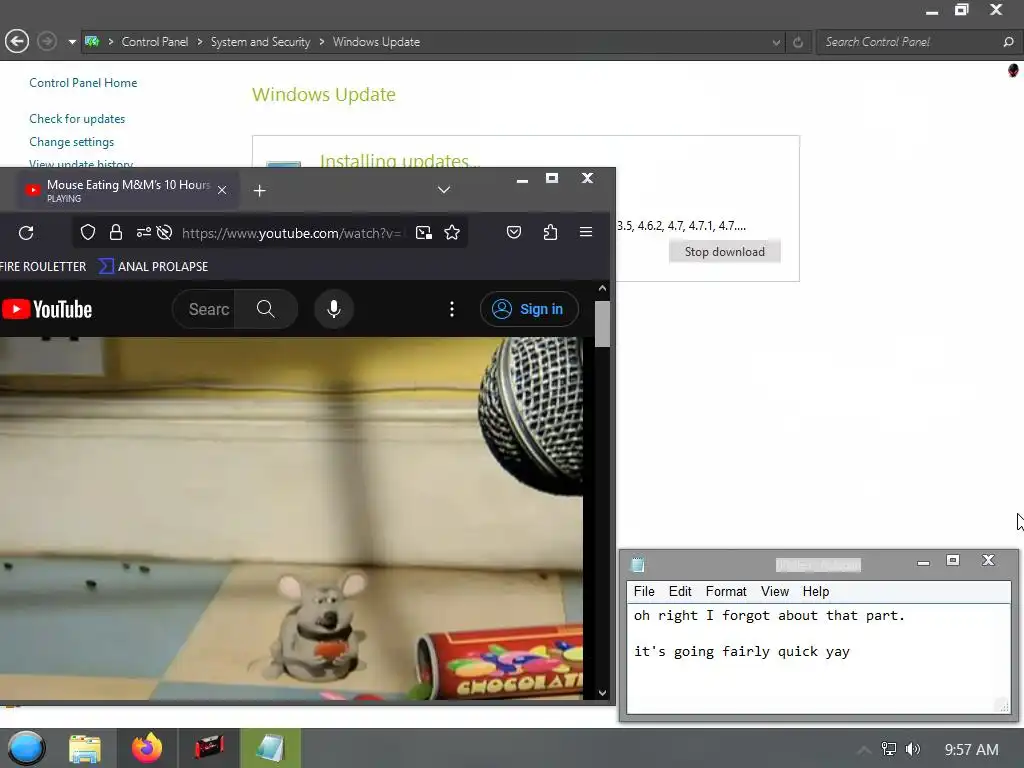1024x768 pixels.
Task: Open a new Firefox tab
Action: 259,190
